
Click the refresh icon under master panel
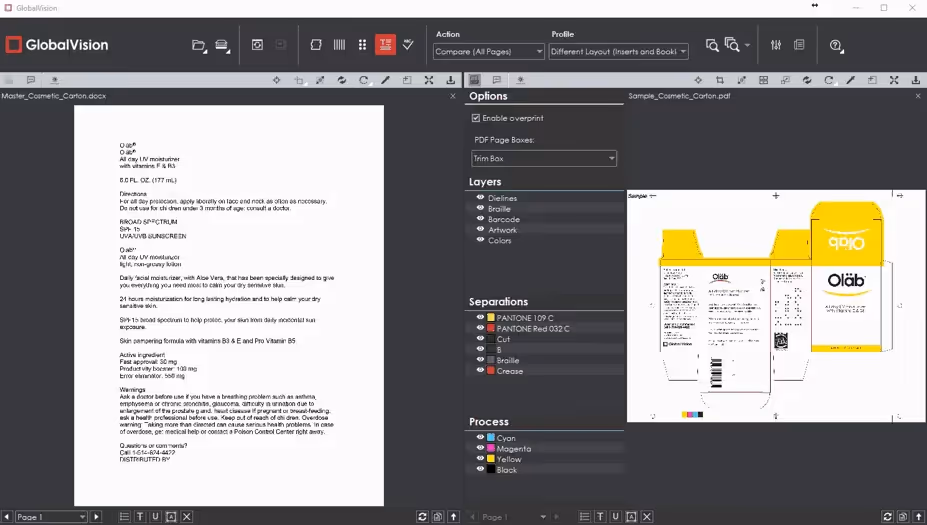422,517
